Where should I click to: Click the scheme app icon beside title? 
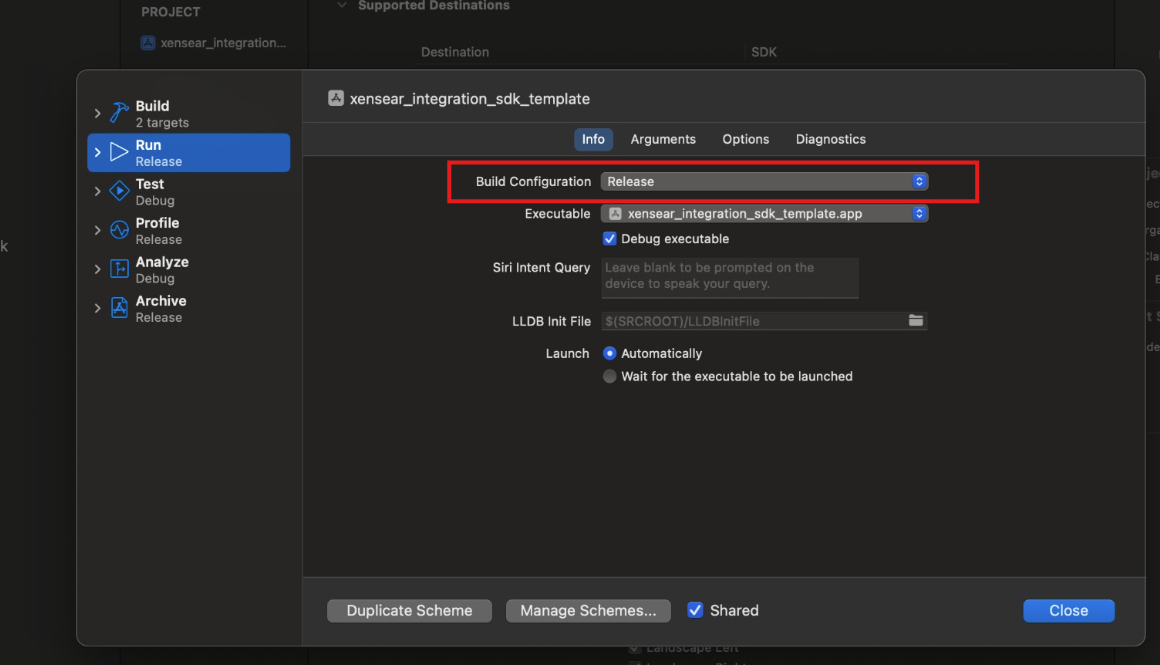pos(336,99)
